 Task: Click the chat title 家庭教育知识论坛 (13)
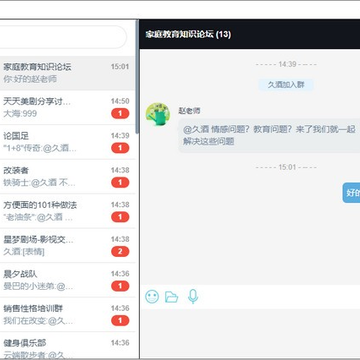click(188, 34)
